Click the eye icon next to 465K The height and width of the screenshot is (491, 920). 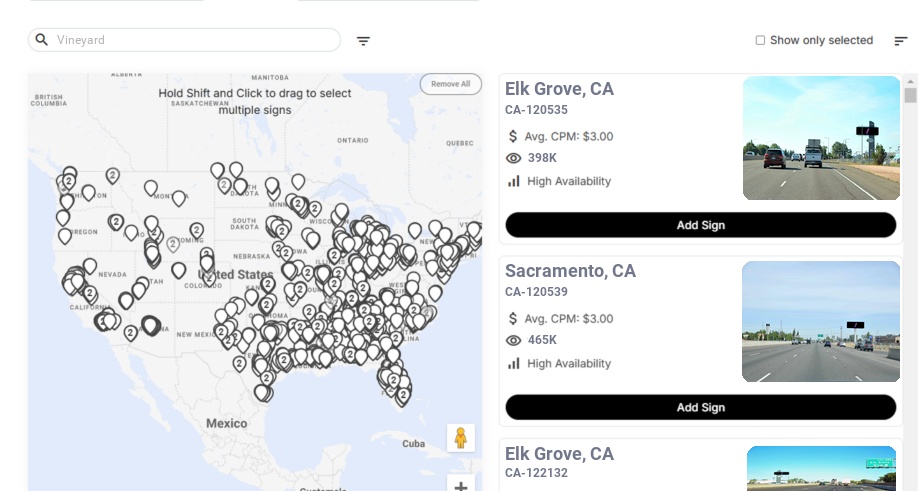pyautogui.click(x=514, y=340)
